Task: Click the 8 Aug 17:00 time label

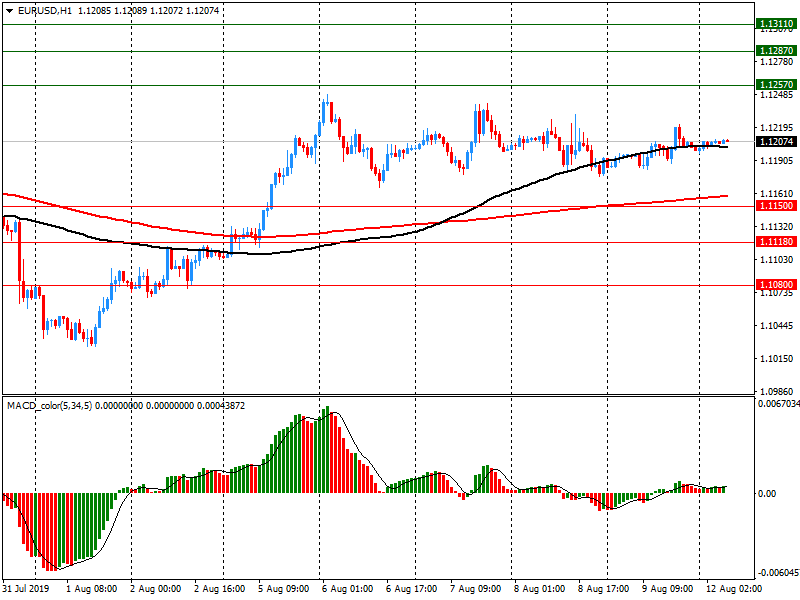Action: tap(604, 589)
